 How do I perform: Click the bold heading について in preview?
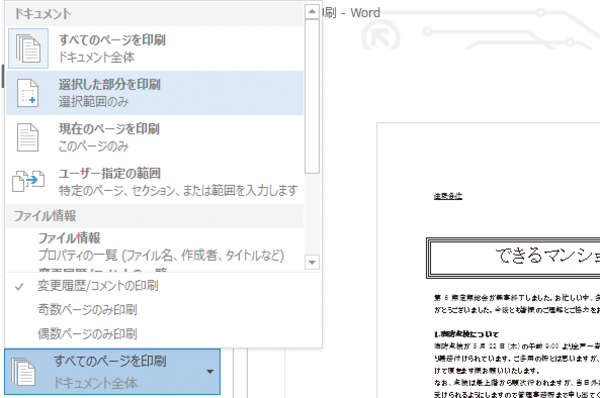(466, 334)
